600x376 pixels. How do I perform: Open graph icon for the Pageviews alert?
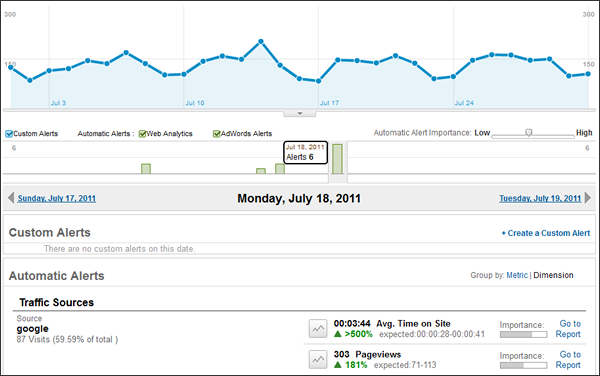tap(318, 360)
